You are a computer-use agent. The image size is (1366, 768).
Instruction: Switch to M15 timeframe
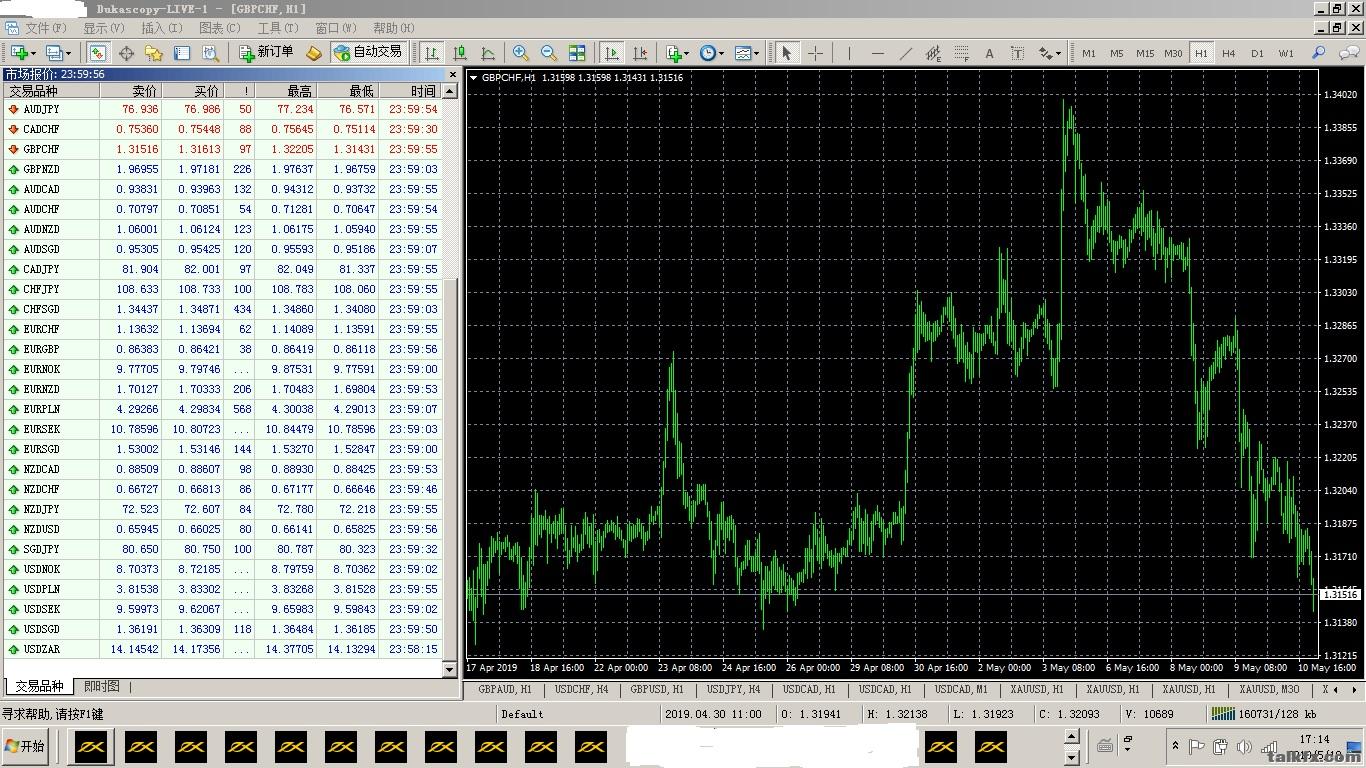tap(1144, 53)
